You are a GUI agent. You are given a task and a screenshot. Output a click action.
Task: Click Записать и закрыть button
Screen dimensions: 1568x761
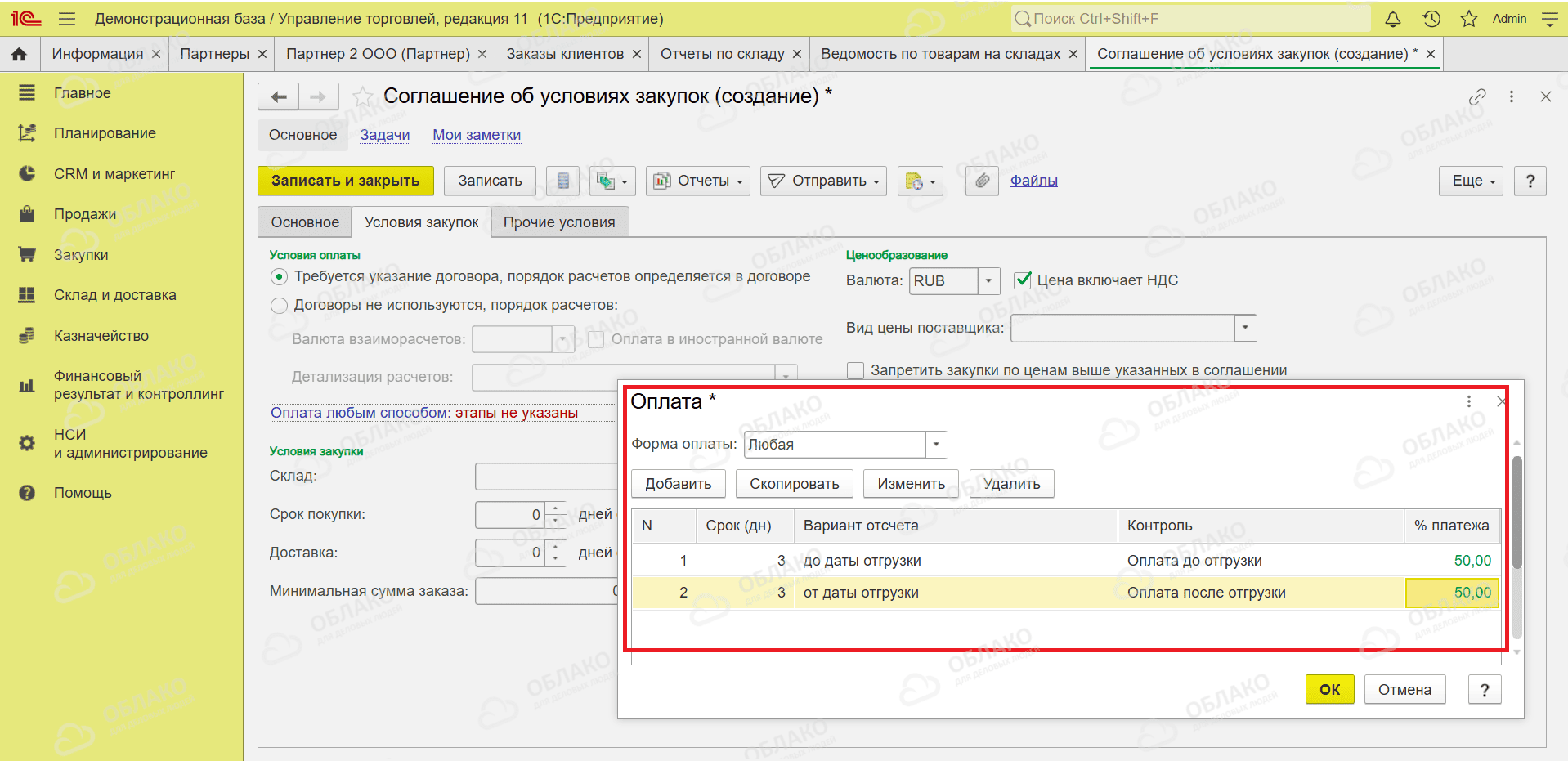[346, 181]
